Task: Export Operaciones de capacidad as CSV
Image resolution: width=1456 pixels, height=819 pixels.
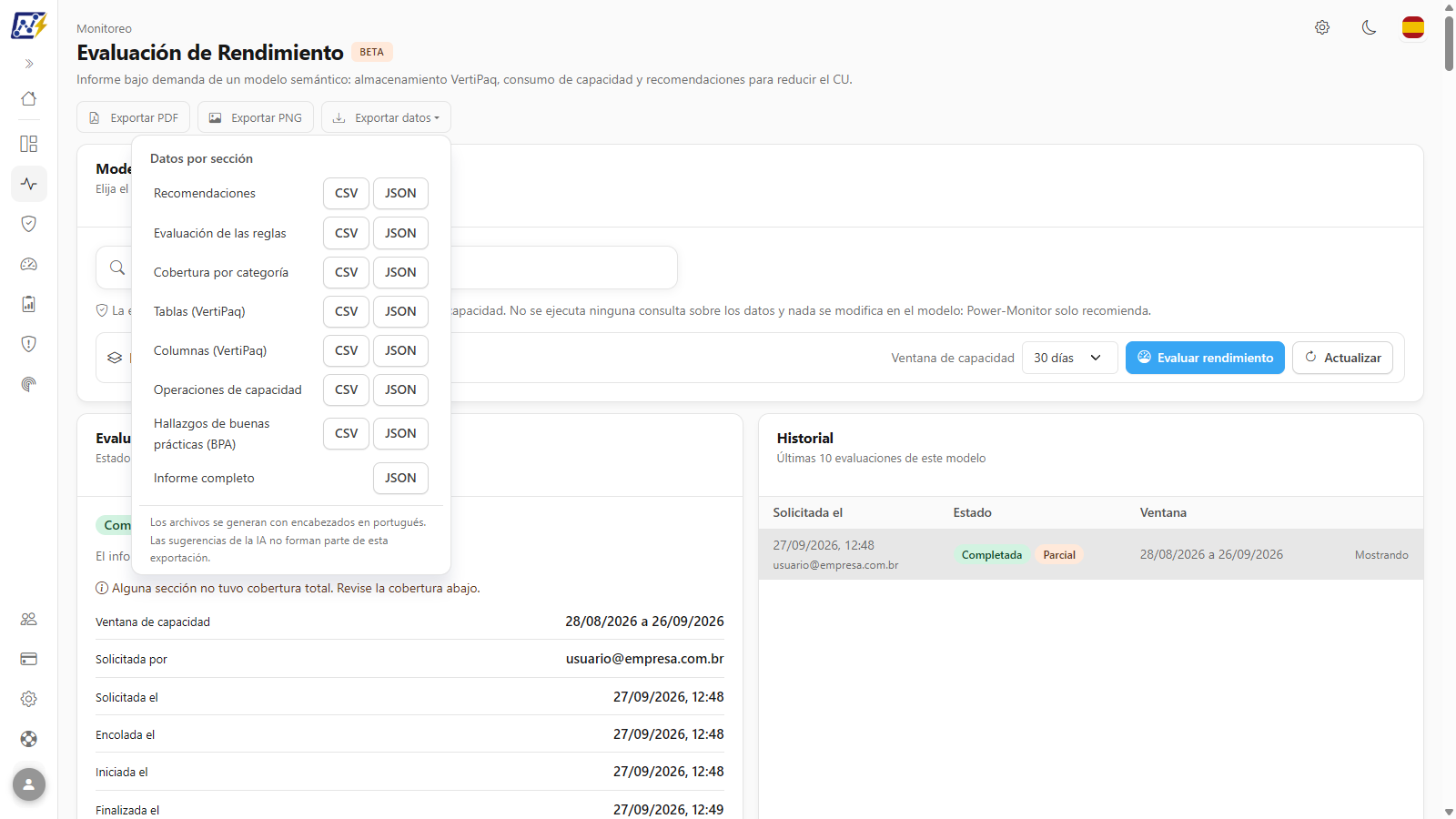Action: (x=346, y=389)
